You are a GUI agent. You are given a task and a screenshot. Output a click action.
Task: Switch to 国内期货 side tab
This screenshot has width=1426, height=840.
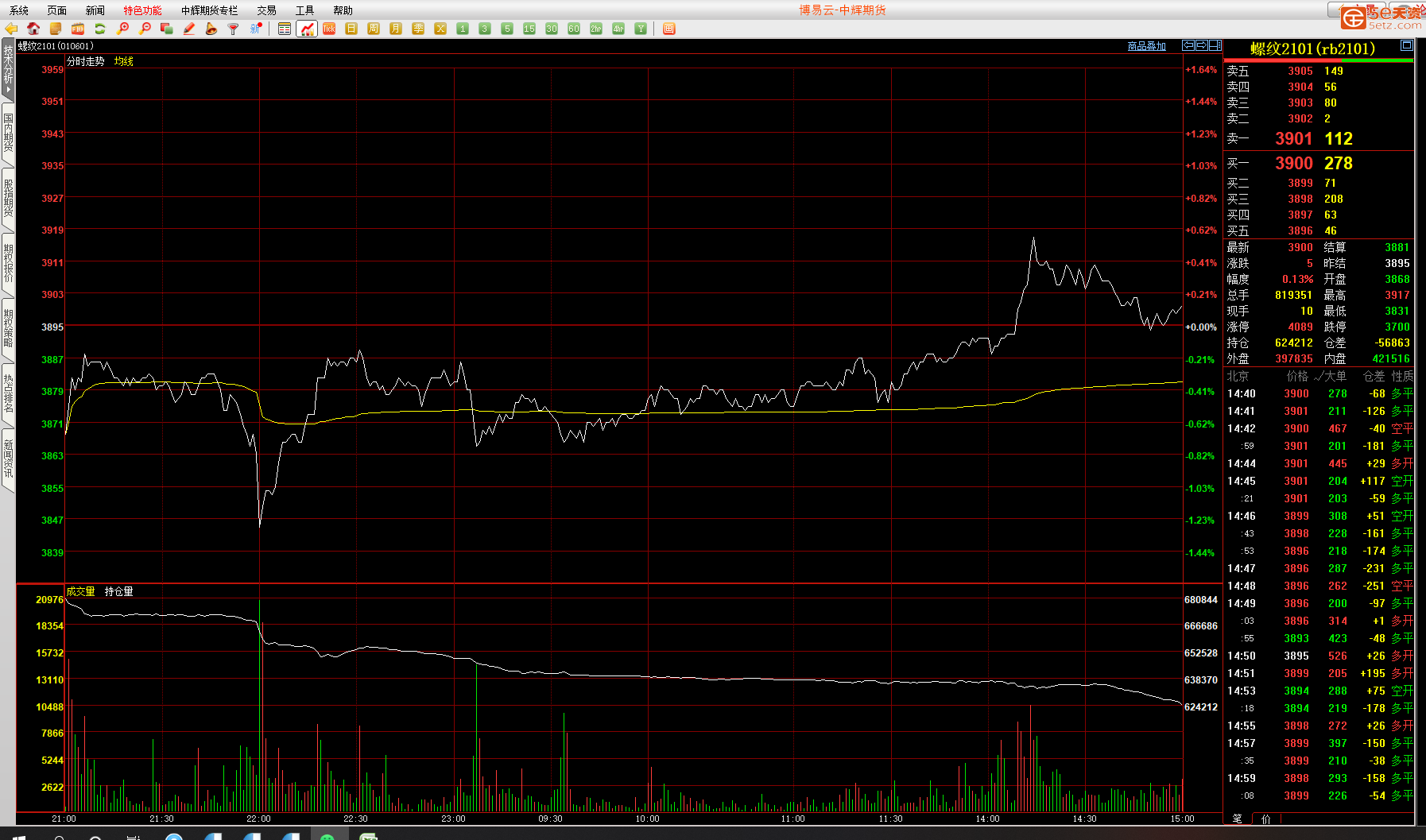[x=8, y=133]
